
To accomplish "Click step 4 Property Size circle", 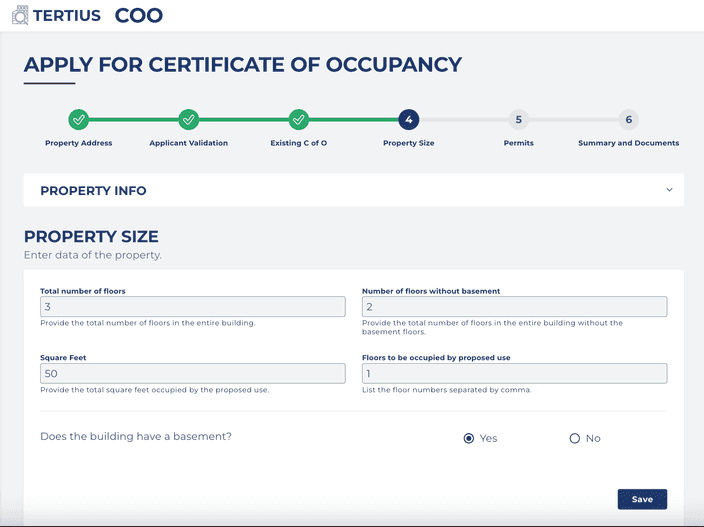I will click(x=408, y=120).
